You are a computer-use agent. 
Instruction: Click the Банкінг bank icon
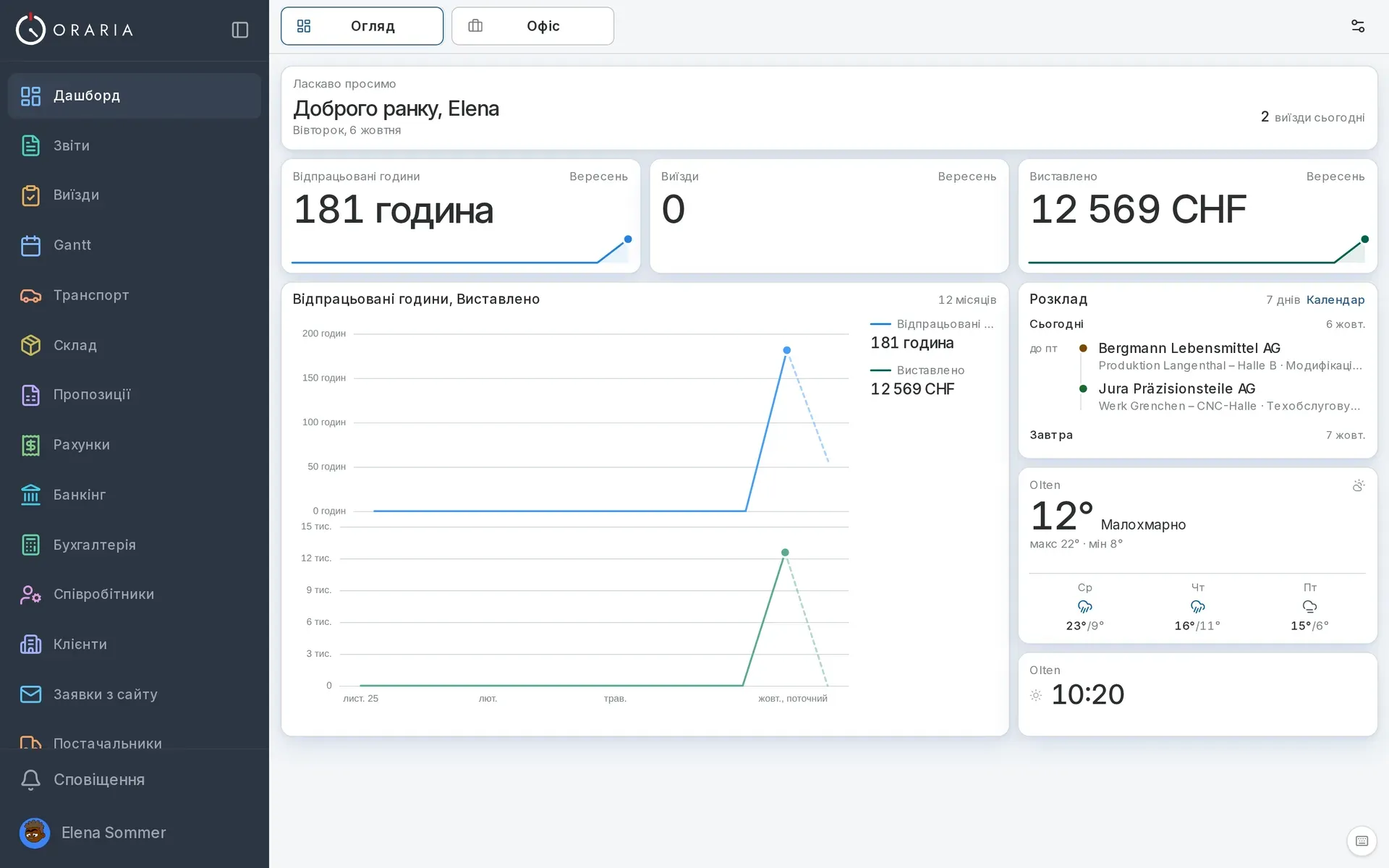click(x=30, y=495)
